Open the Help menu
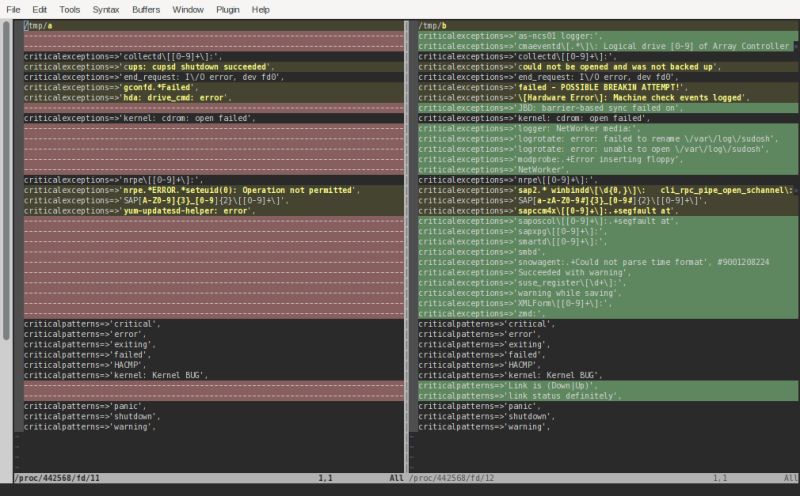800x496 pixels. coord(260,9)
